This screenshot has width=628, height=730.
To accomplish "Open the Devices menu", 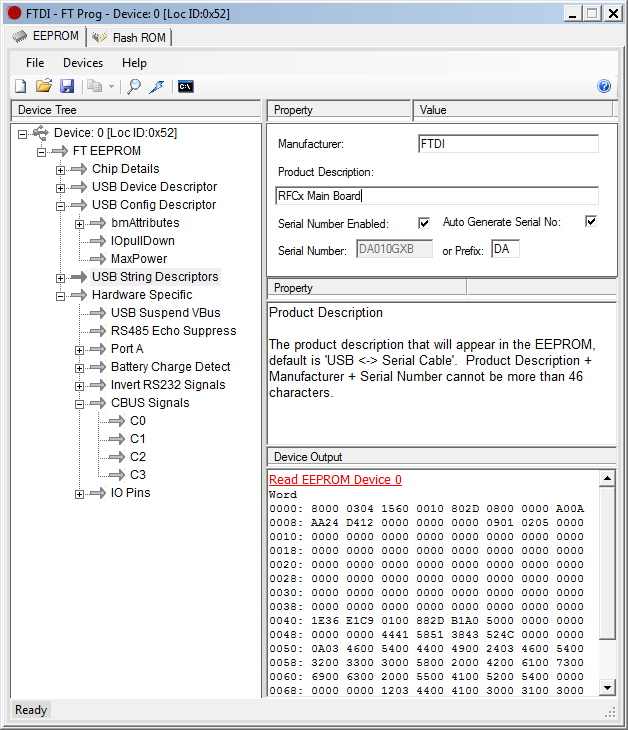I will pos(83,63).
